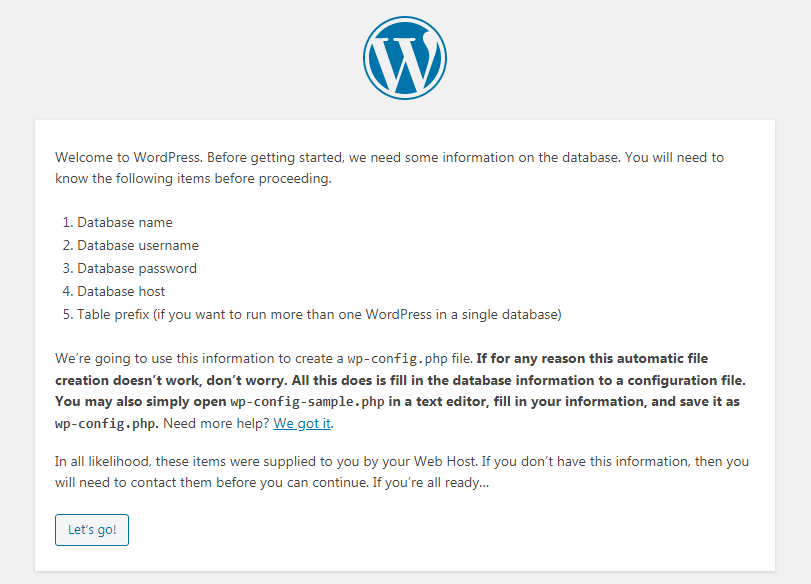Select the Database host list item
The image size is (811, 584).
(x=121, y=291)
